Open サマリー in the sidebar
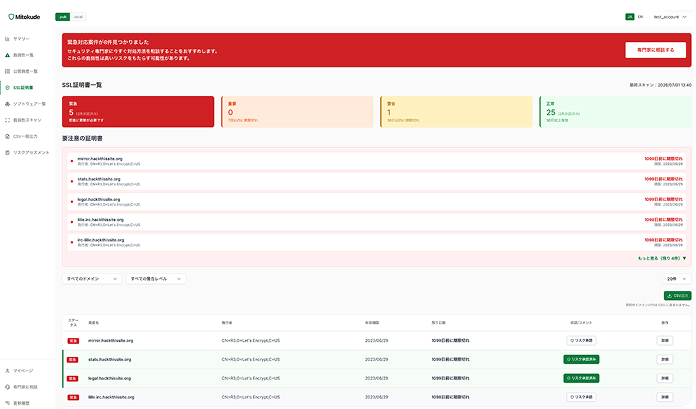This screenshot has width=696, height=409. 21,39
